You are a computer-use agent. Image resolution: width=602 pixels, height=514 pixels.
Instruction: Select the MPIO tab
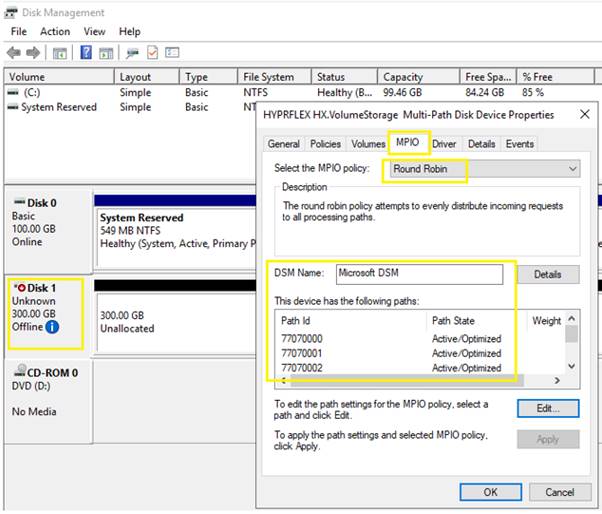(x=408, y=142)
